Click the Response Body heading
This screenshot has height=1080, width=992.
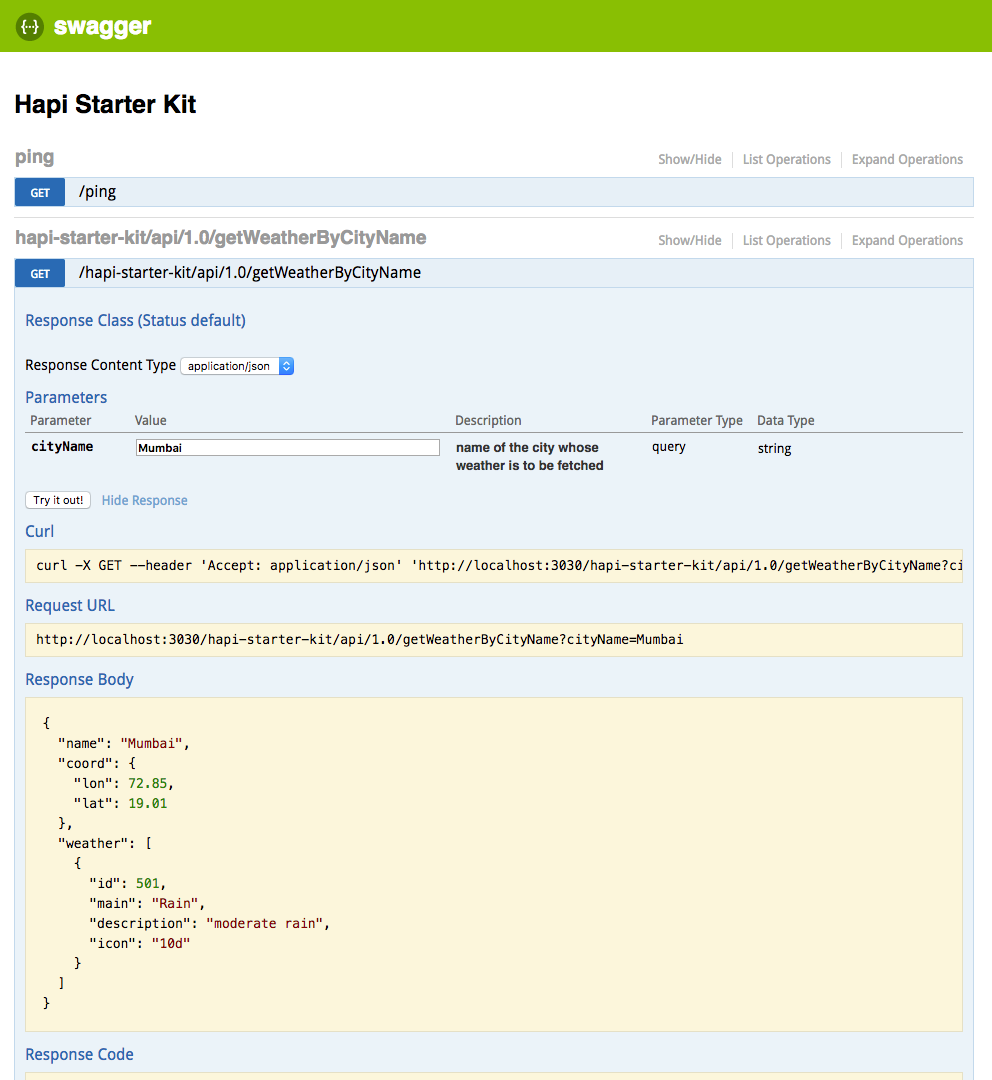click(x=79, y=679)
